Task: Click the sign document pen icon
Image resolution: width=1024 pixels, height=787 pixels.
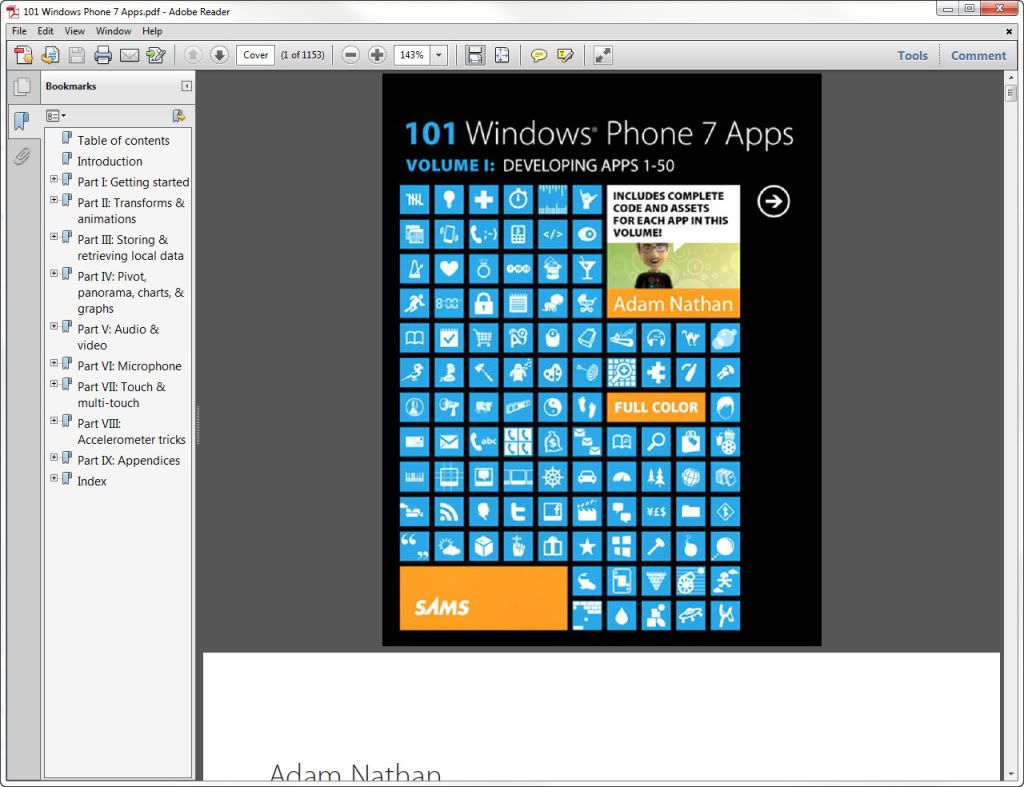Action: click(x=155, y=56)
